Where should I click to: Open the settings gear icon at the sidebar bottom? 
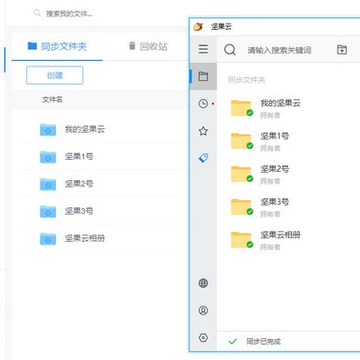(x=203, y=338)
